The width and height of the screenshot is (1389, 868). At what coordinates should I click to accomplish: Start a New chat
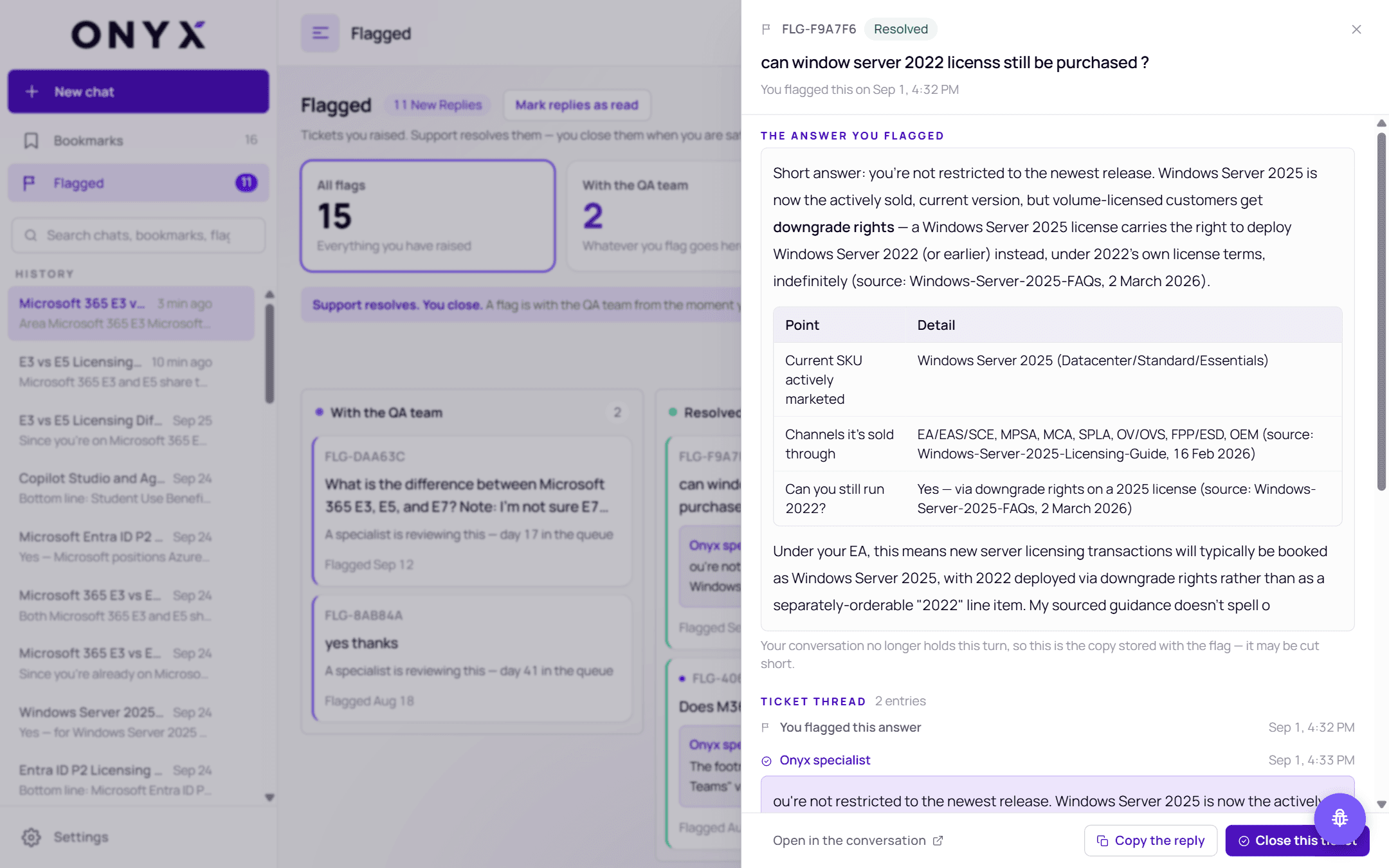tap(138, 92)
